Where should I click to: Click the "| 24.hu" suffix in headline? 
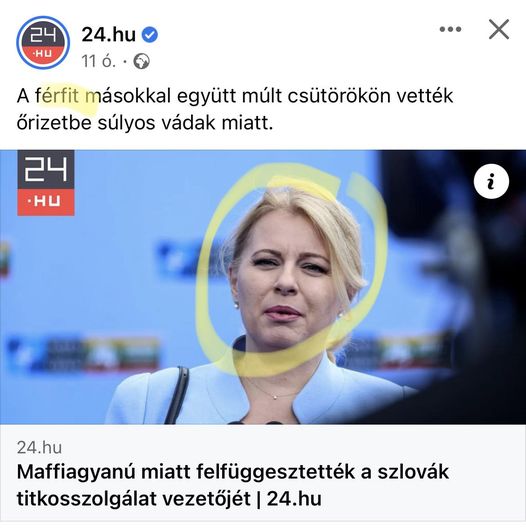[x=289, y=499]
